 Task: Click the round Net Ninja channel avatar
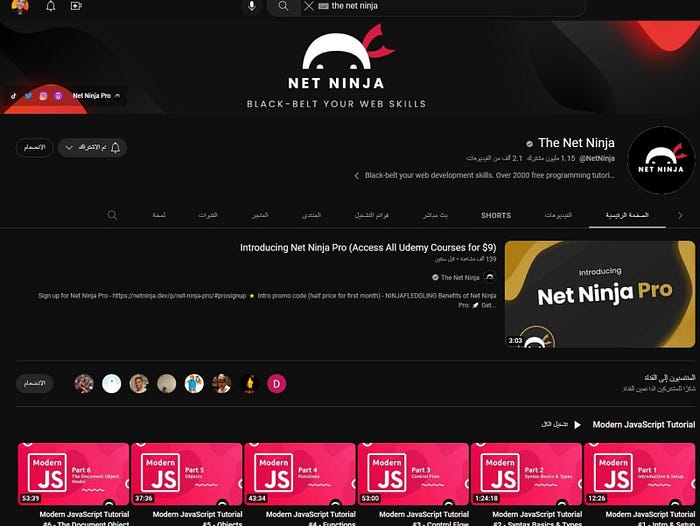click(661, 160)
